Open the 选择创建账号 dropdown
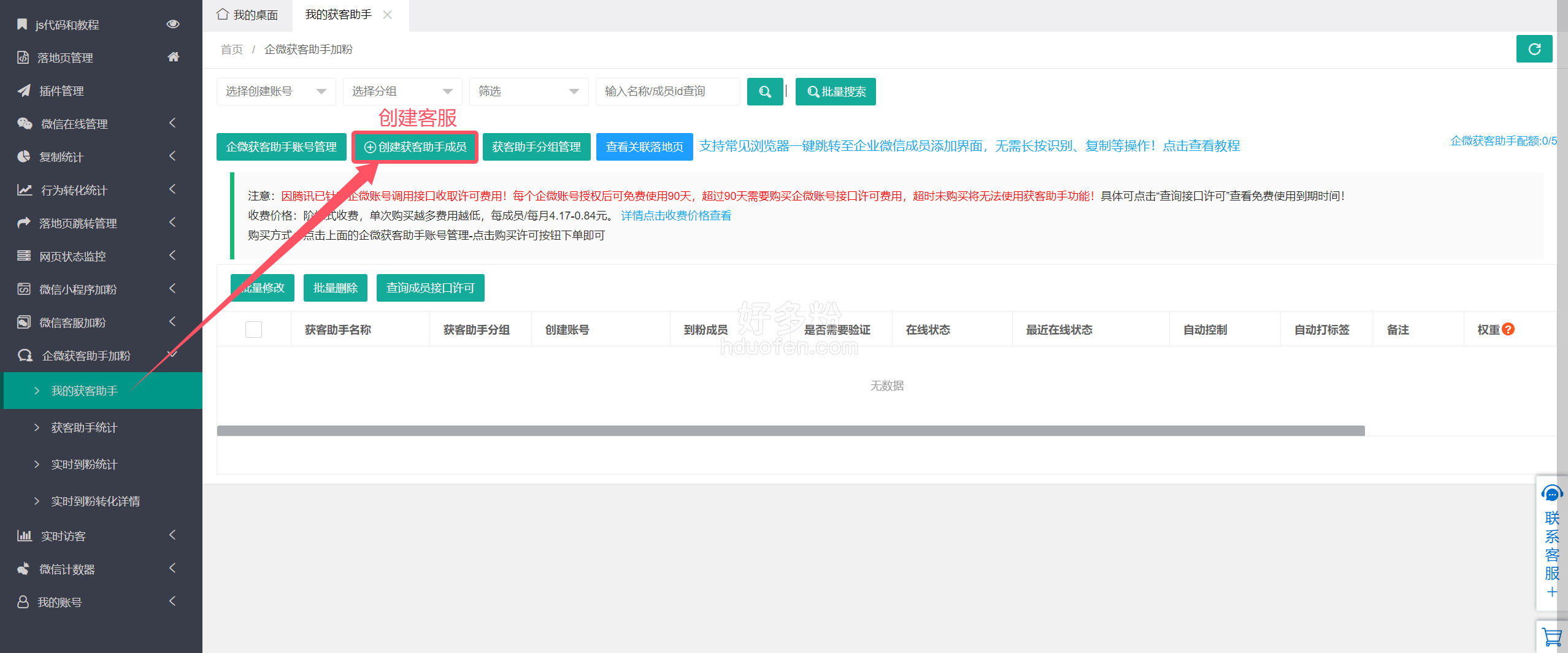The width and height of the screenshot is (1568, 653). 276,91
